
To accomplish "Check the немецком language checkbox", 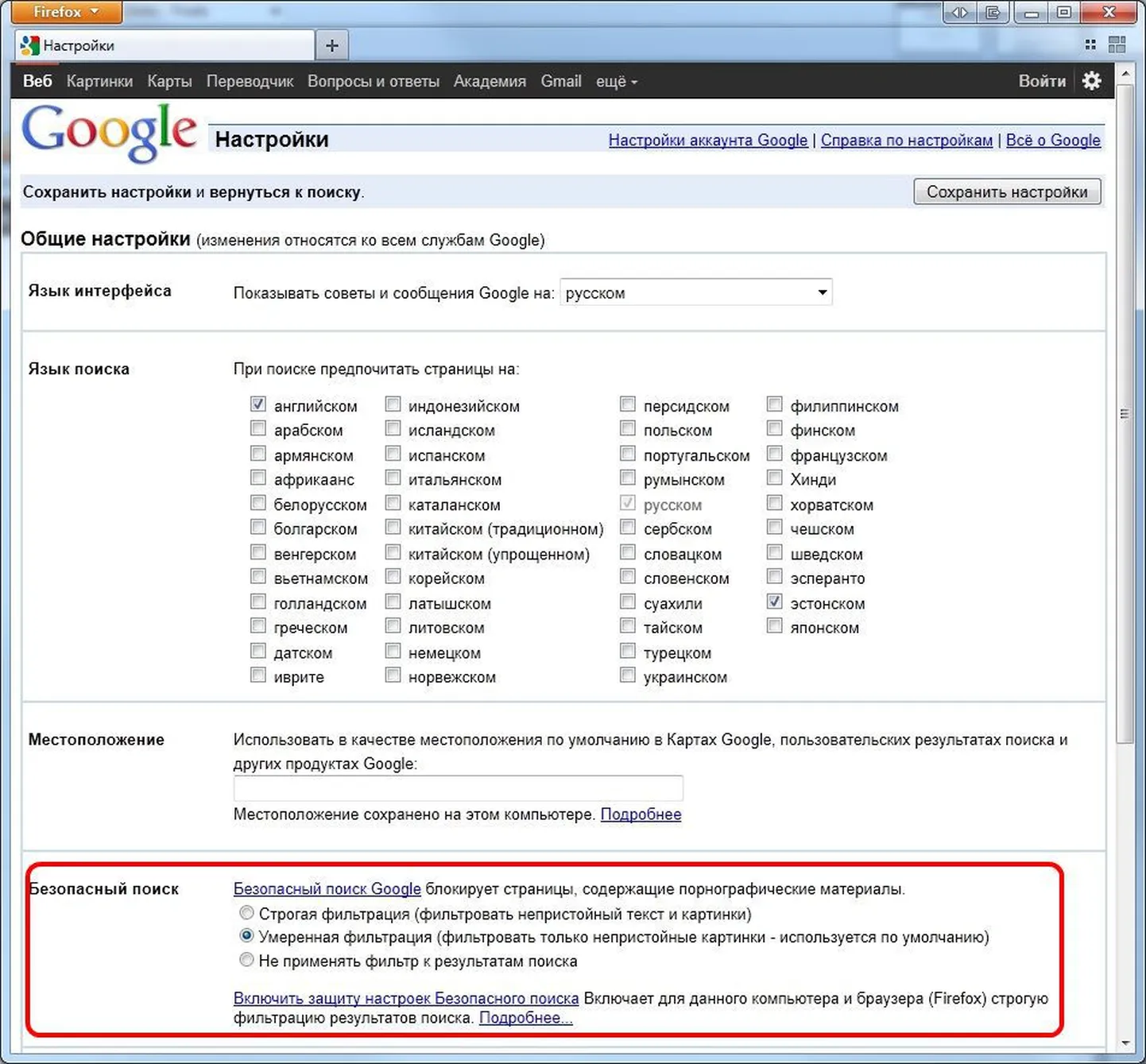I will 393,651.
